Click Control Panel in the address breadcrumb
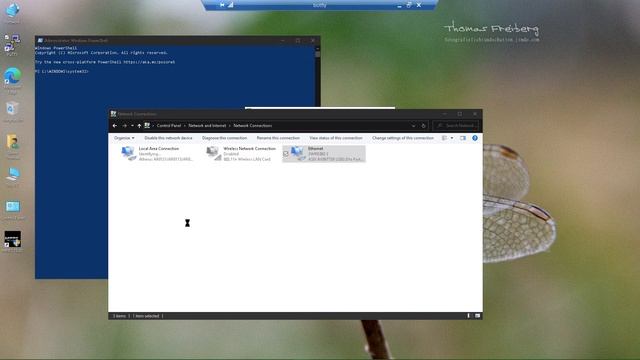This screenshot has height=360, width=640. (169, 126)
